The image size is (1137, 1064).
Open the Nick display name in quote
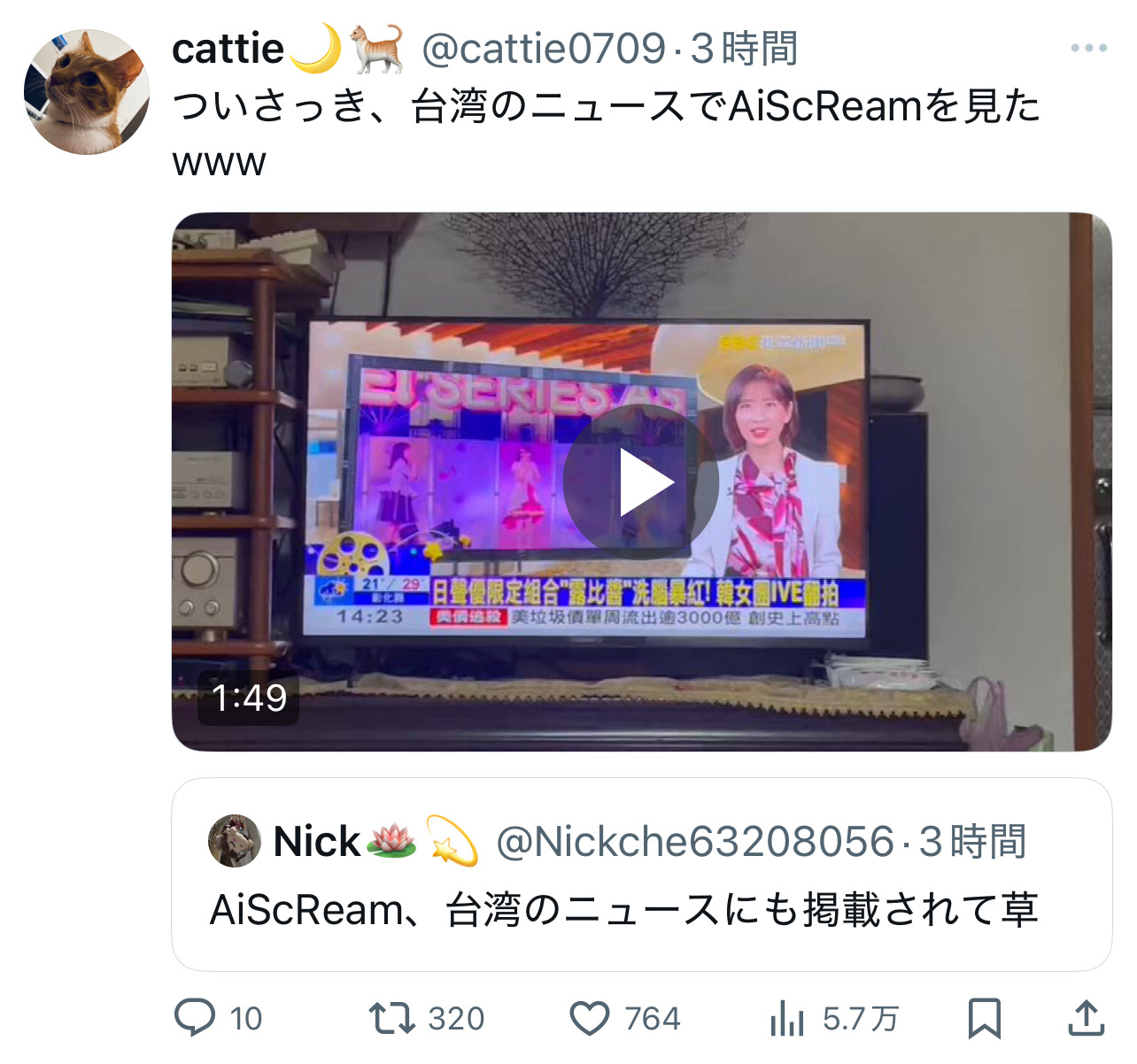pos(316,842)
